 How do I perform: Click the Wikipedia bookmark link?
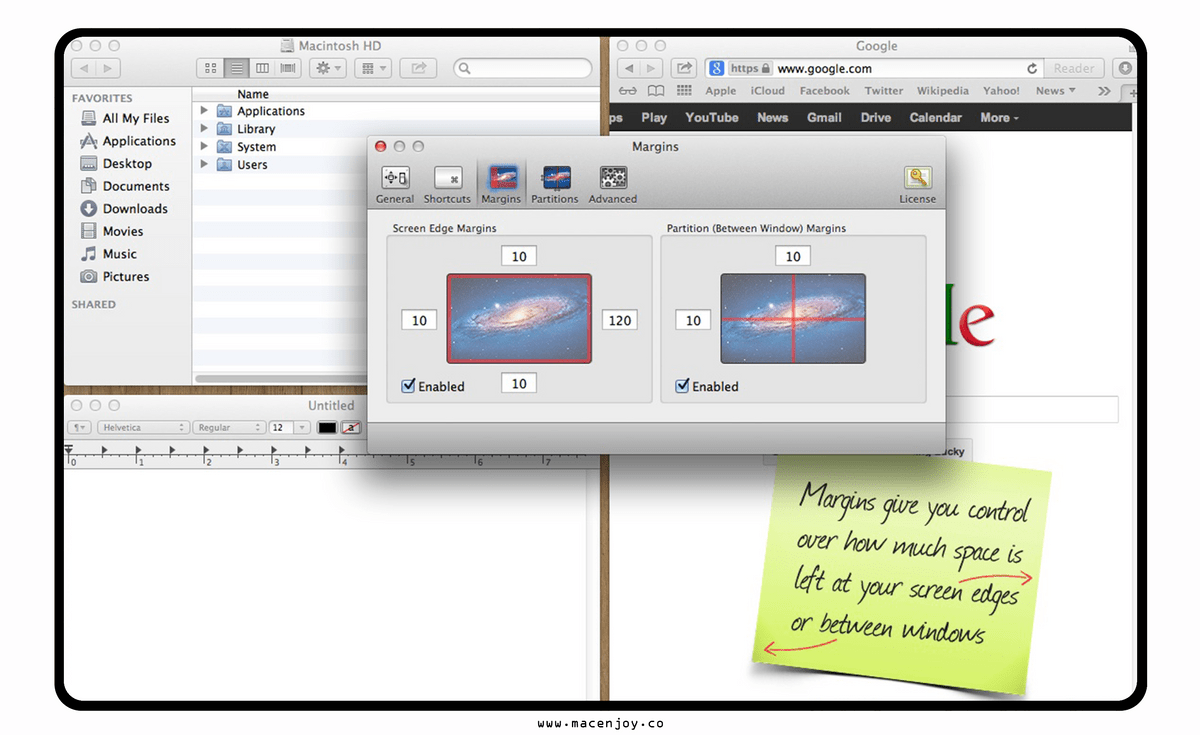942,91
